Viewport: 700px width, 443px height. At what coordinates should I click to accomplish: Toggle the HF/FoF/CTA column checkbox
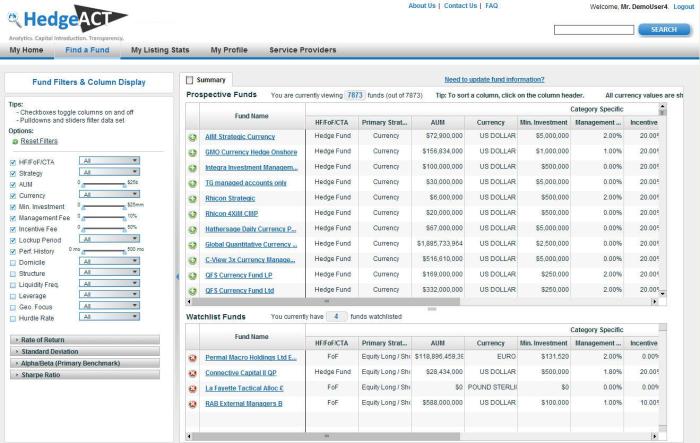point(12,163)
